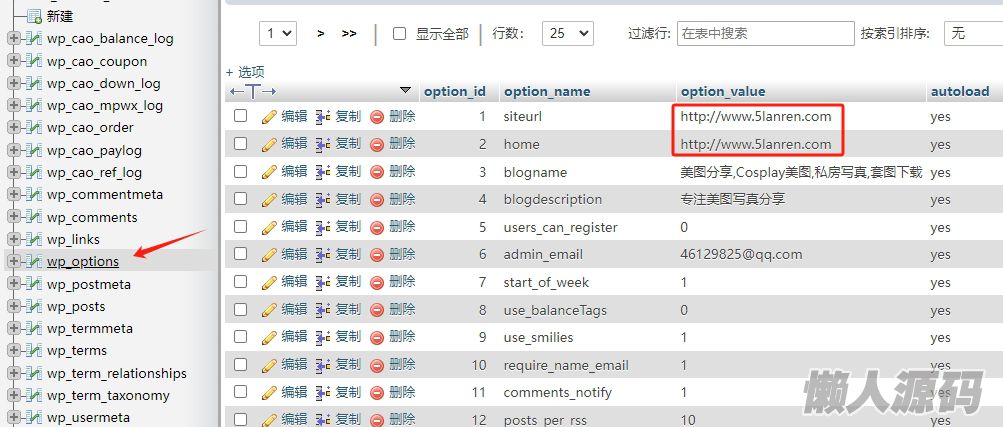The width and height of the screenshot is (1003, 427).
Task: Open the sort arrow dropdown beside option_id header
Action: (404, 90)
